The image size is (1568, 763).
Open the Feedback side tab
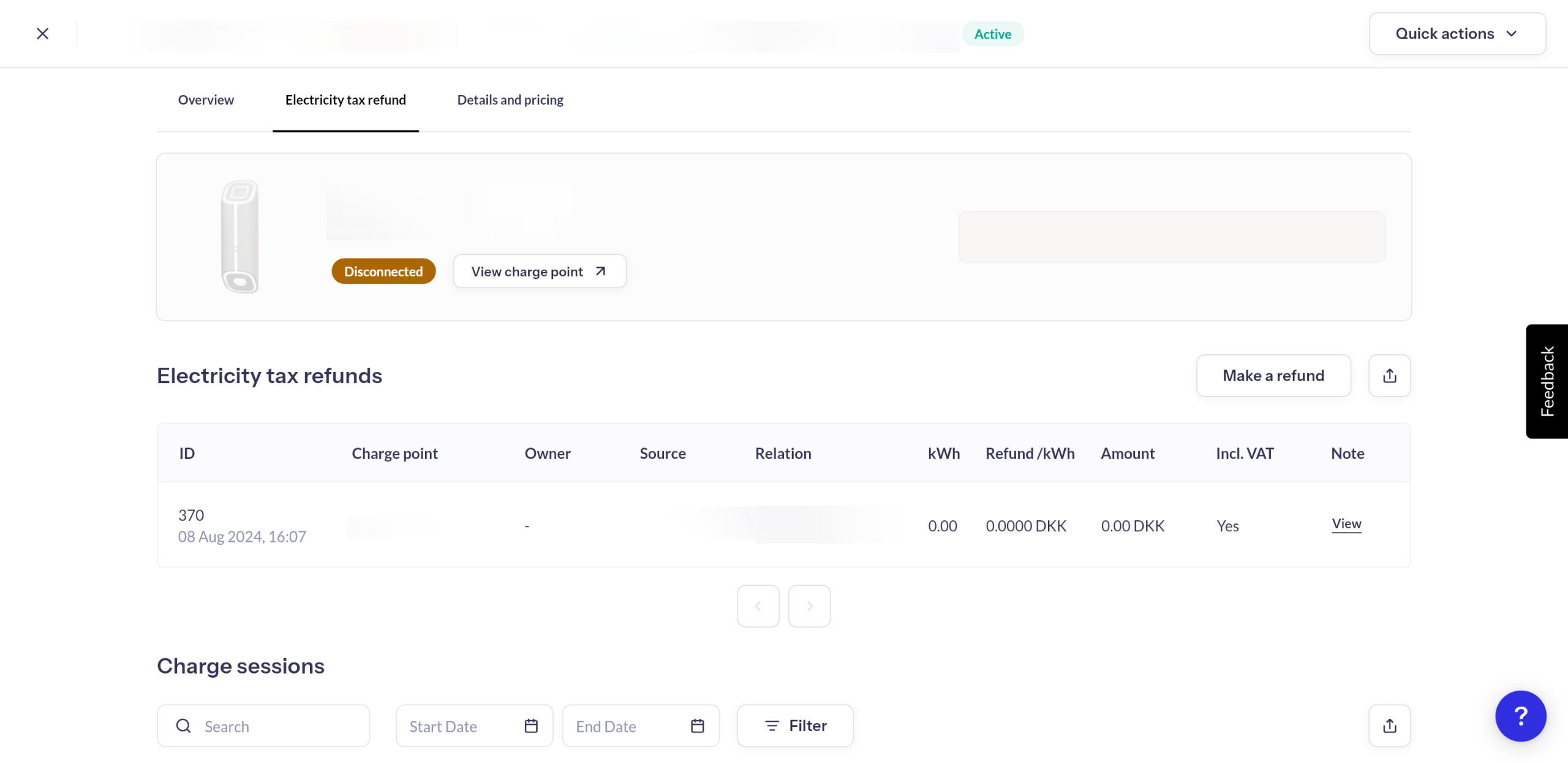tap(1547, 381)
